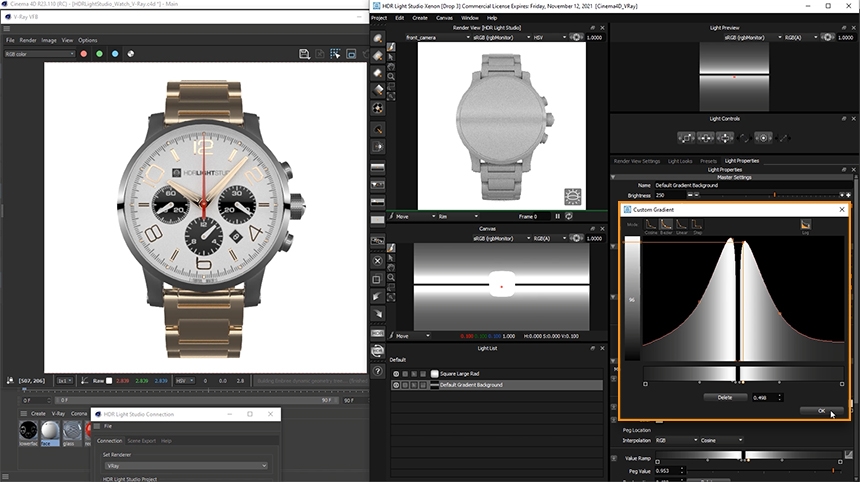Screen dimensions: 860x482
Task: Refresh the Render View
Action: pyautogui.click(x=569, y=217)
